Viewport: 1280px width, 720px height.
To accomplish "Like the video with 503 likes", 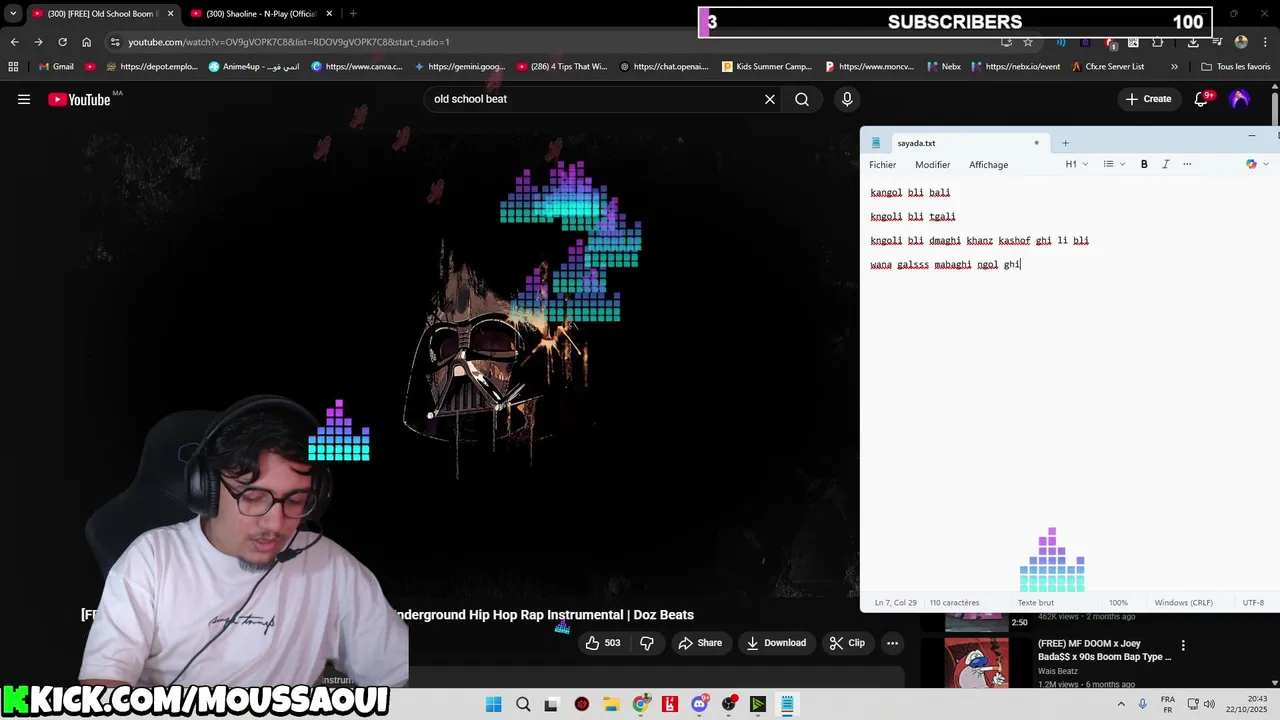I will click(603, 643).
